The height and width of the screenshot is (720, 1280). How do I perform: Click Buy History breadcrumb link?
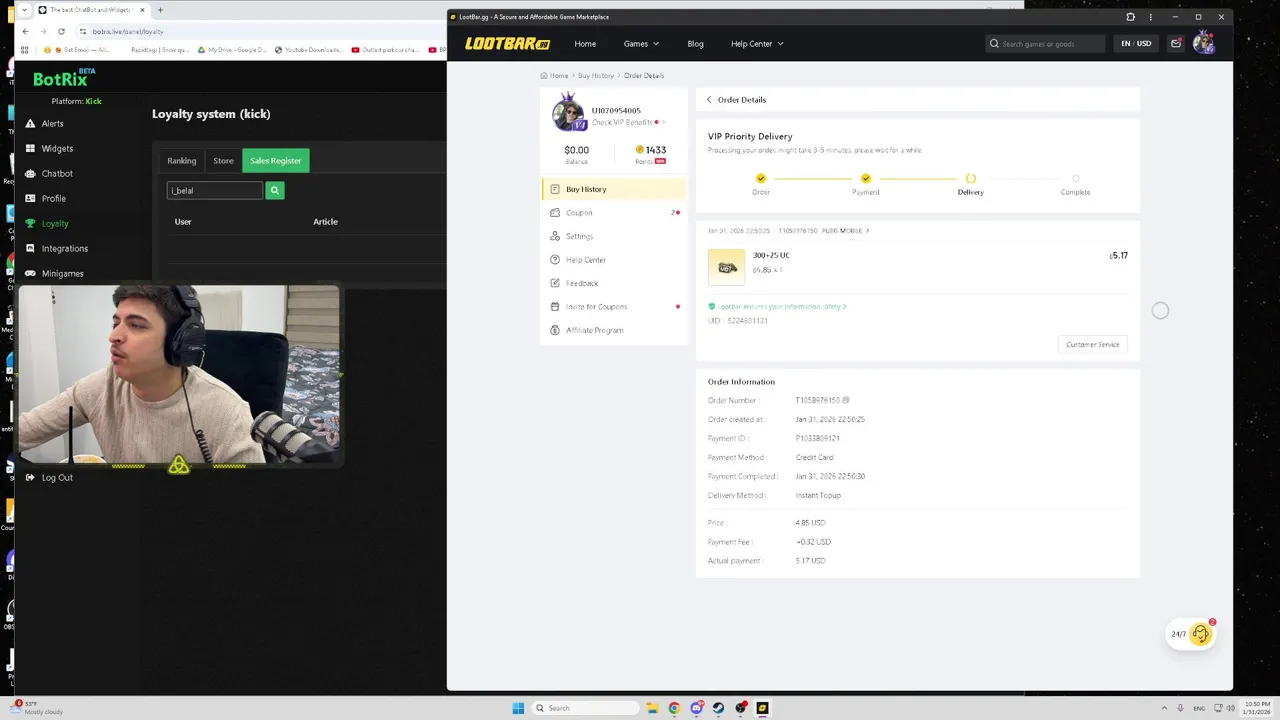coord(596,75)
